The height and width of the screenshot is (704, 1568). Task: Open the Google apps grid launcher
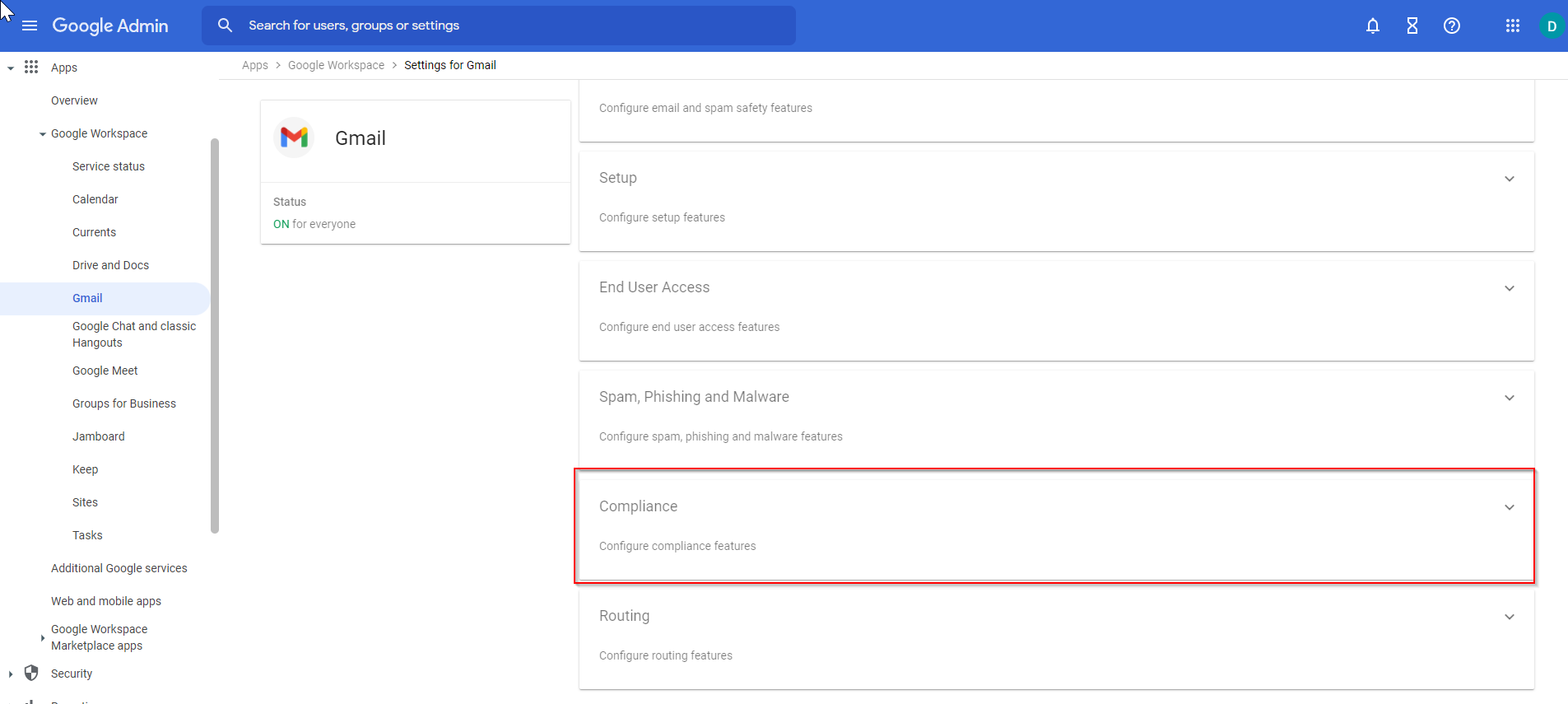point(1512,26)
